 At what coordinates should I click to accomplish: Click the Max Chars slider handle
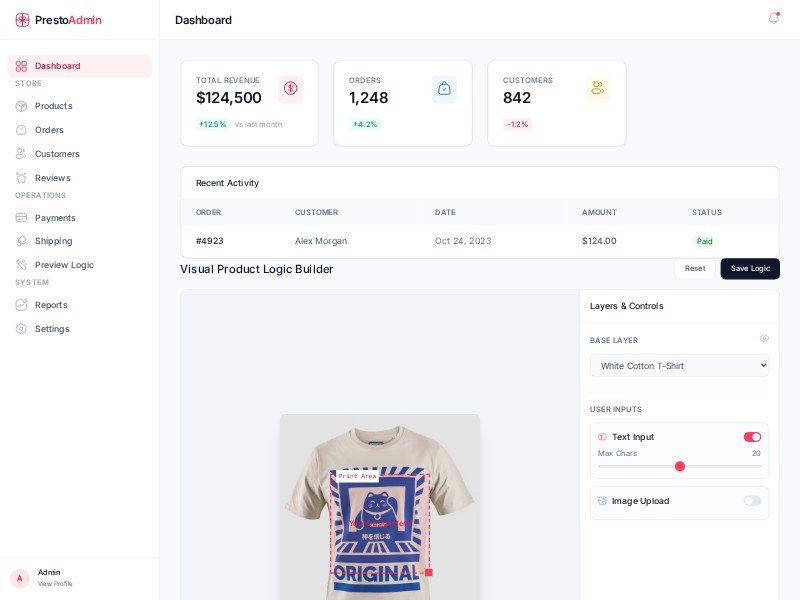pyautogui.click(x=680, y=467)
